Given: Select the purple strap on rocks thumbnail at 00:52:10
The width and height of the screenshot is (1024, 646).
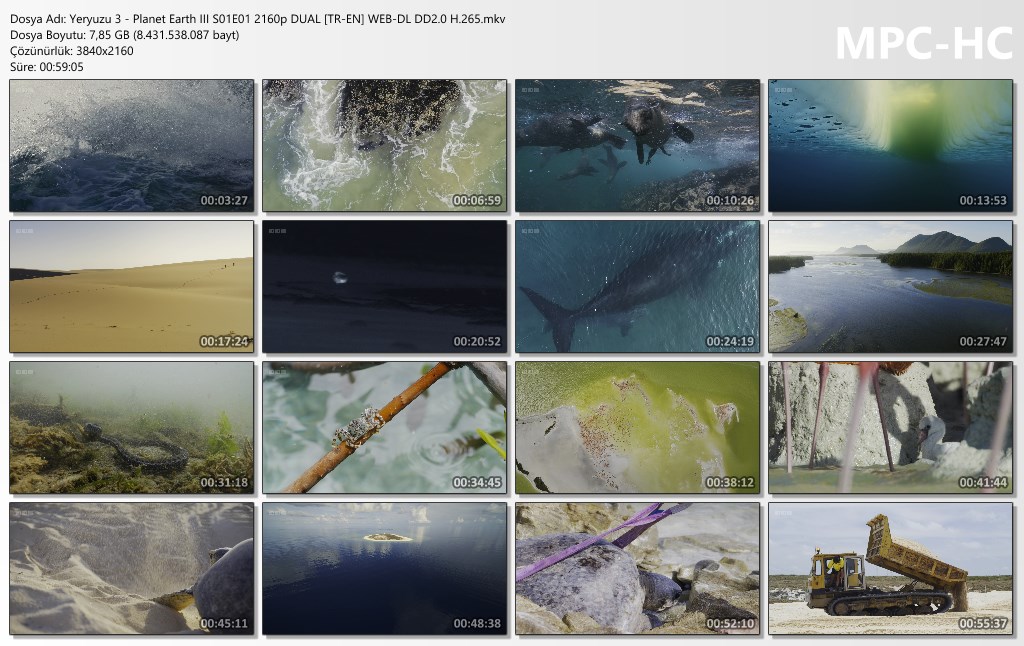Looking at the screenshot, I should click(x=637, y=569).
